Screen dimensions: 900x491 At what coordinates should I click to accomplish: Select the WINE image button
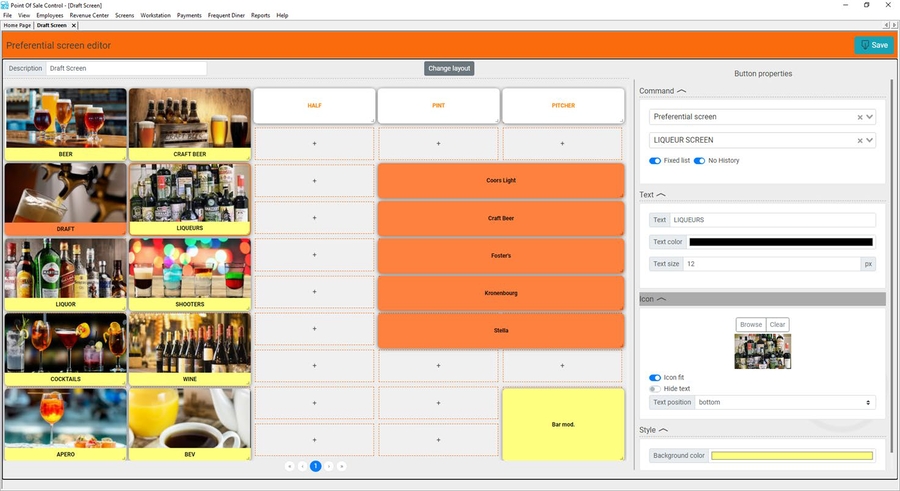(x=190, y=349)
